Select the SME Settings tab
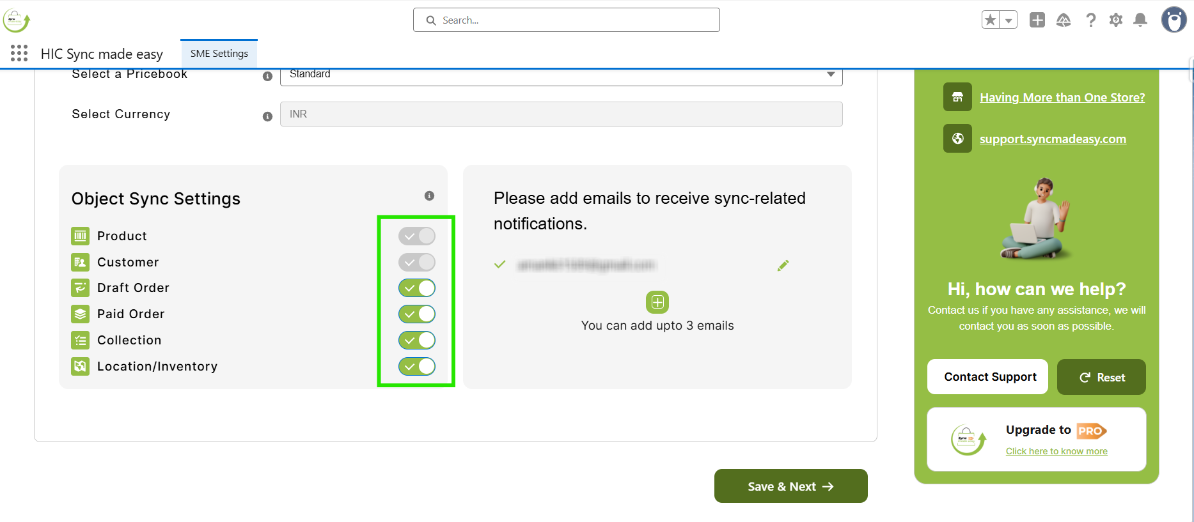Viewport: 1194px width, 522px height. coord(219,54)
